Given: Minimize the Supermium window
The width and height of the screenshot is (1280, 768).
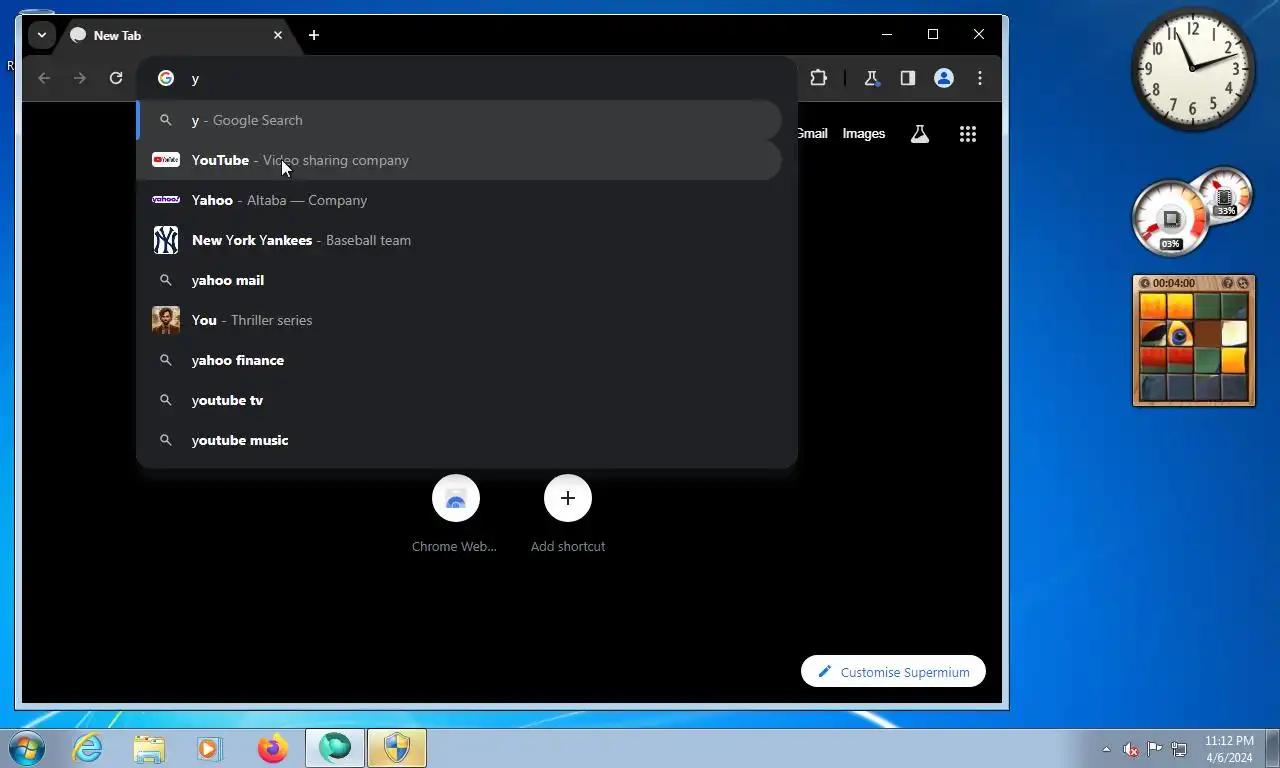Looking at the screenshot, I should 887,34.
